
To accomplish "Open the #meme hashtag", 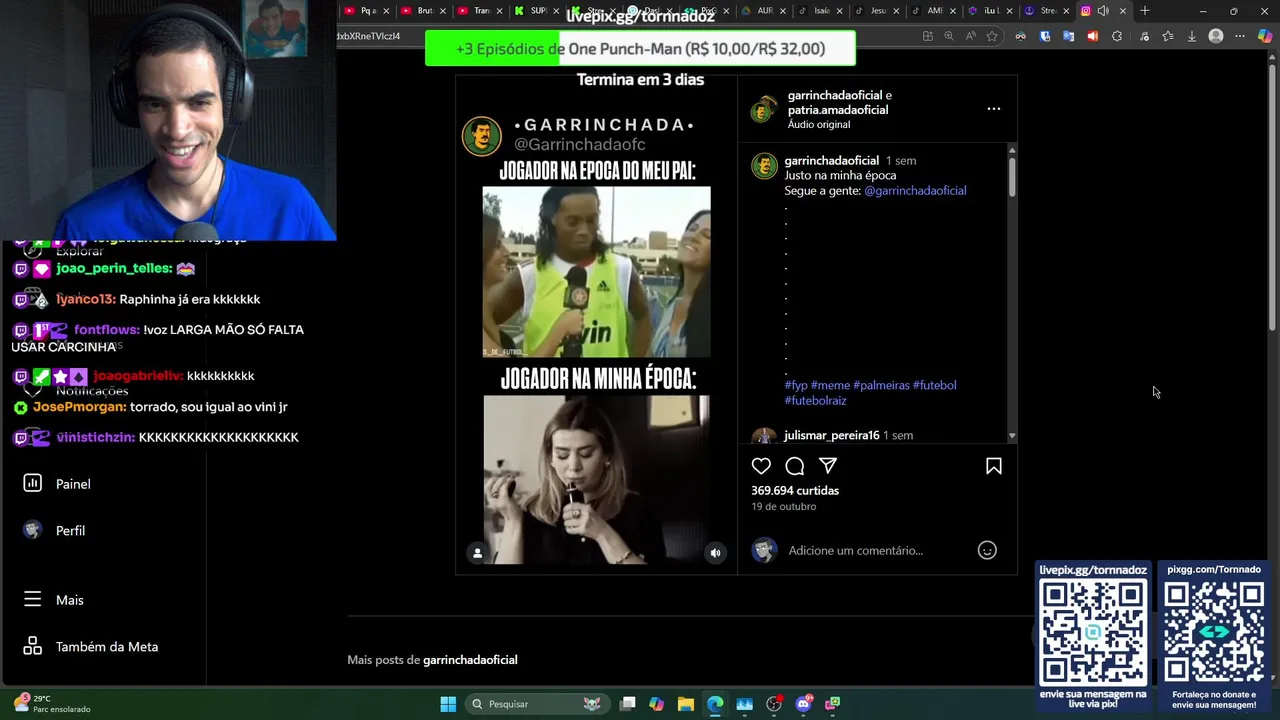I will (830, 385).
